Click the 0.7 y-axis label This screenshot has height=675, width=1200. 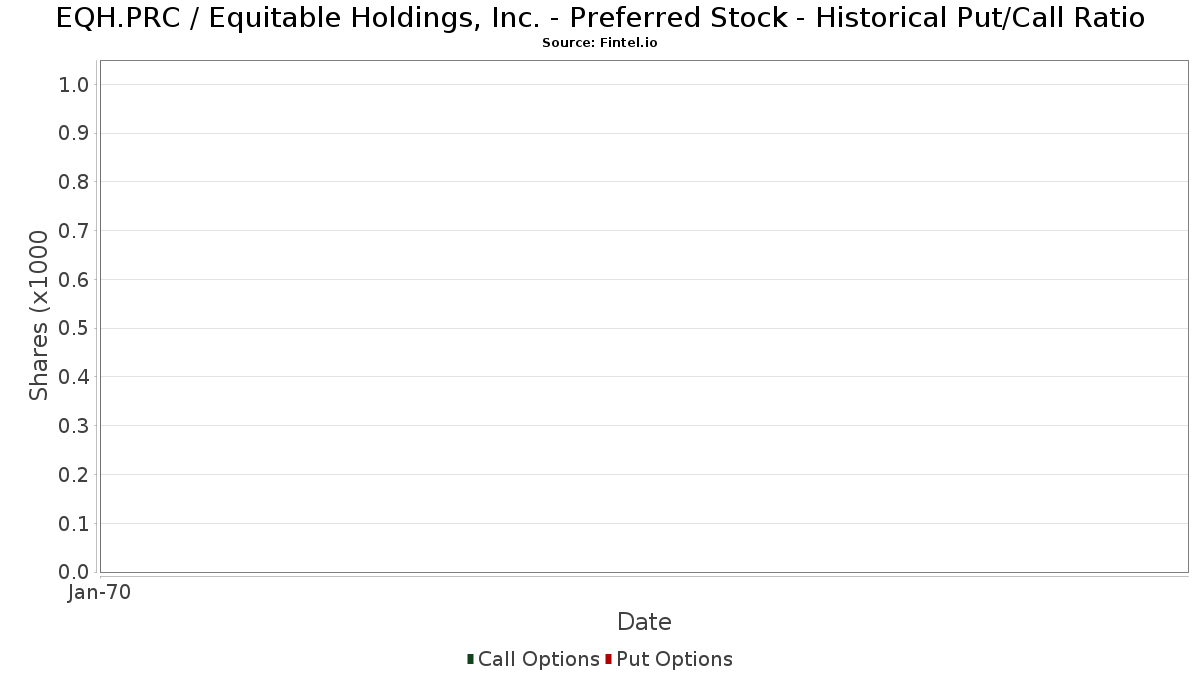coord(74,231)
